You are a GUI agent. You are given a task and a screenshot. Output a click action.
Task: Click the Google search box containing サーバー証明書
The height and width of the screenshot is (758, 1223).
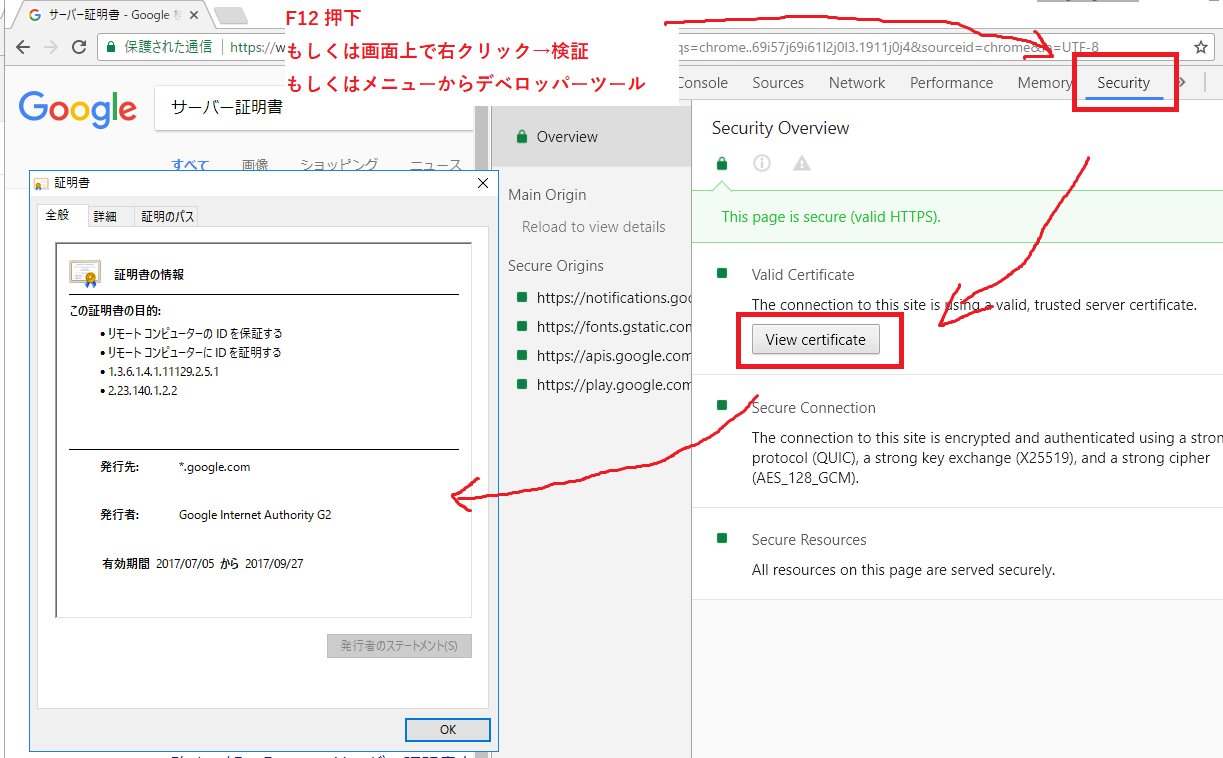313,108
